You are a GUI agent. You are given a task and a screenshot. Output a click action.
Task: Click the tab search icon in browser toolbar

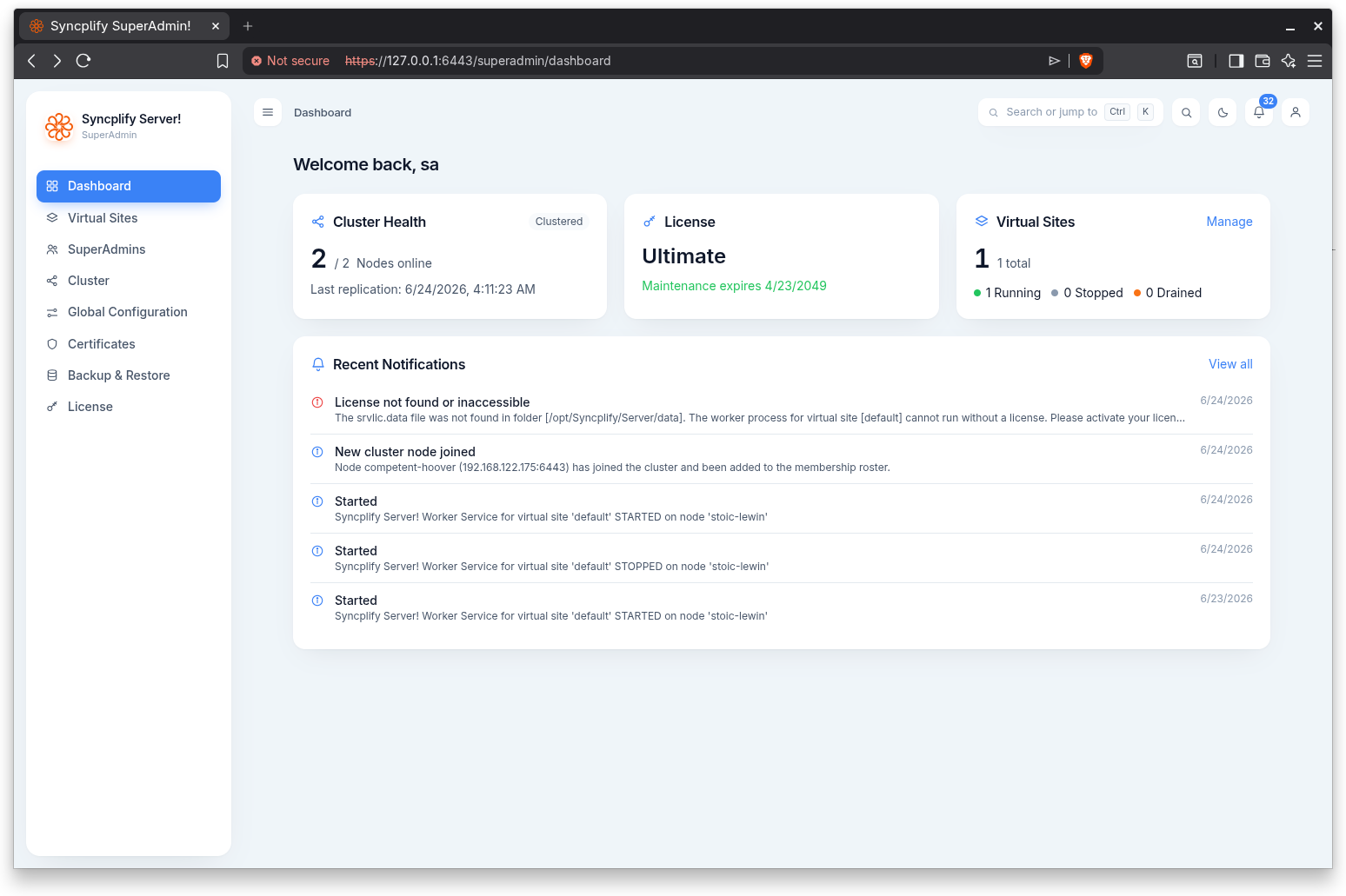pyautogui.click(x=1195, y=61)
